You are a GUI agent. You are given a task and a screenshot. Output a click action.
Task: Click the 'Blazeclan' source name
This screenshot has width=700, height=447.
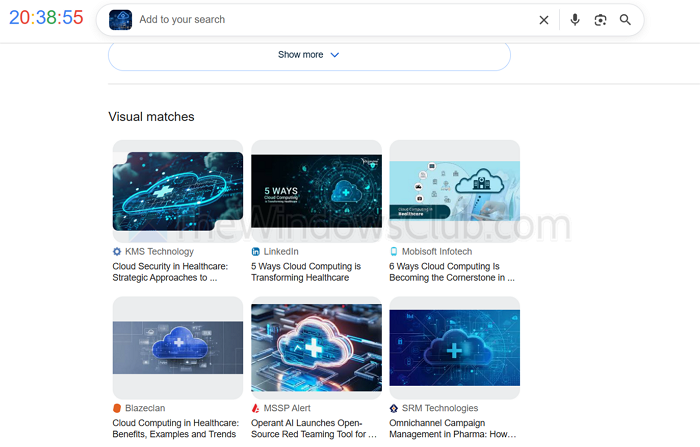coord(145,408)
